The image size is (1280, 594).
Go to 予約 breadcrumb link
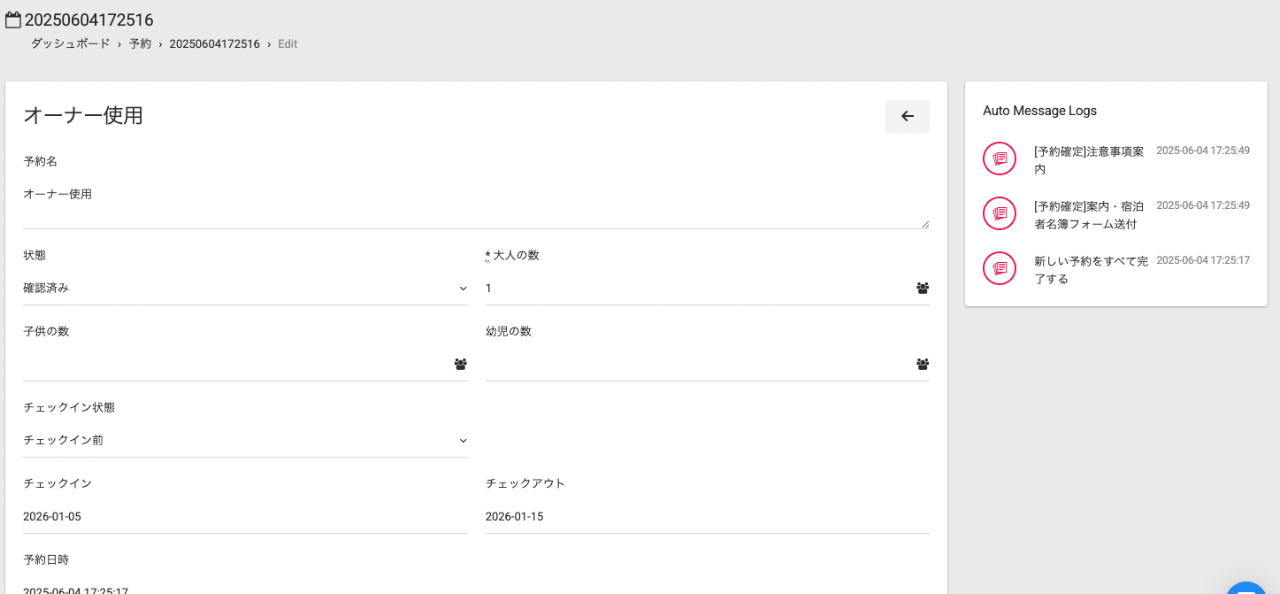(140, 44)
